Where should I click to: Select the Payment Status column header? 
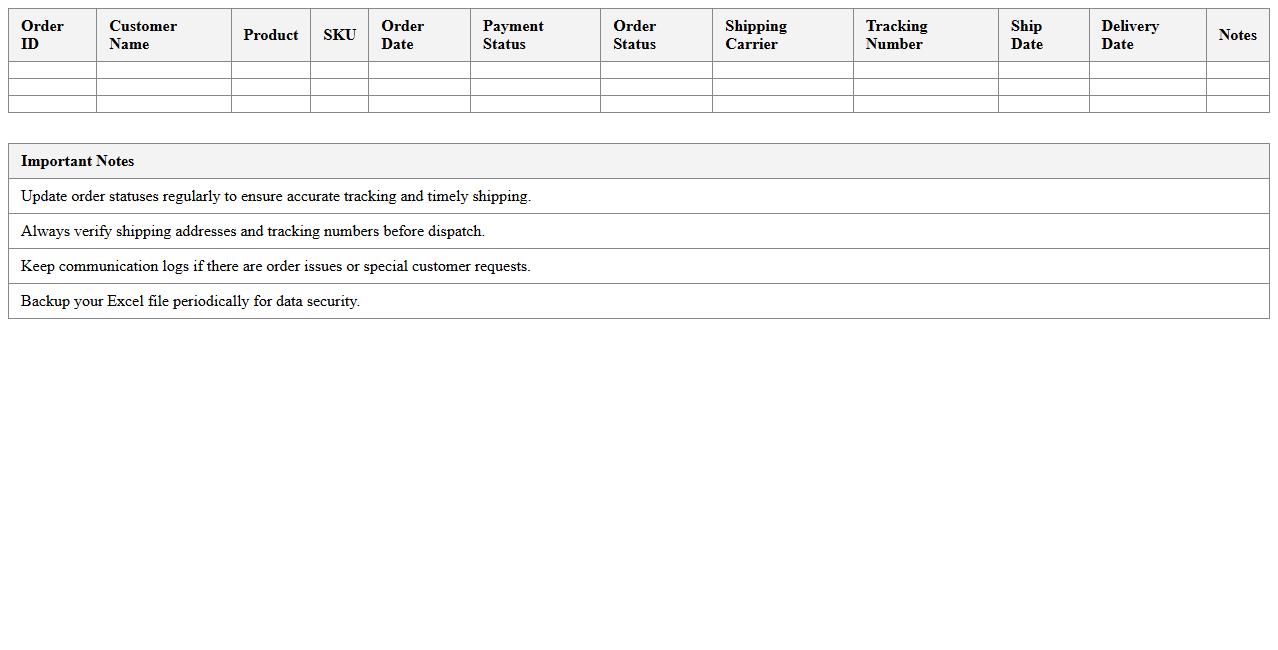(x=535, y=35)
